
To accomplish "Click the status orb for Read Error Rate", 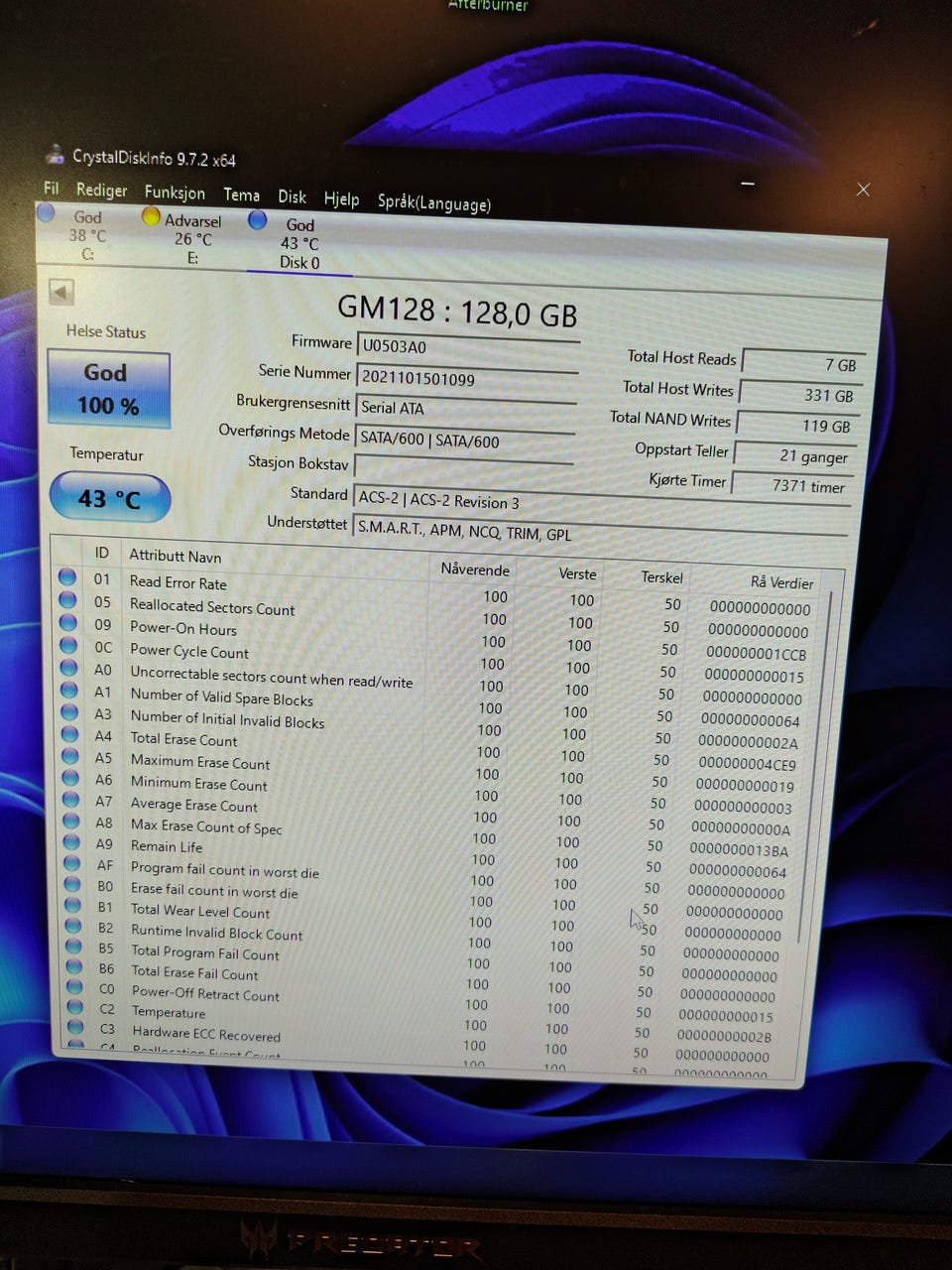I will (67, 576).
